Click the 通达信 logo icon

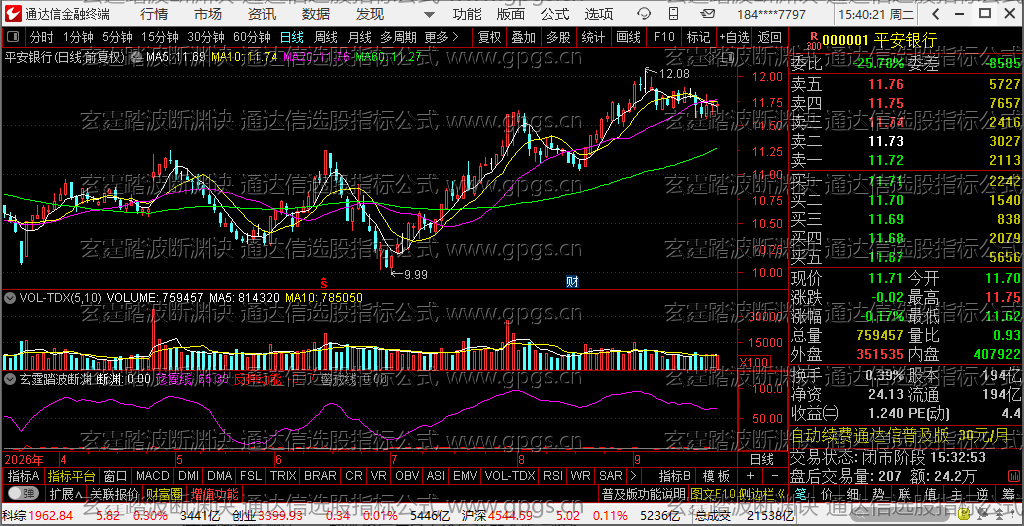[14, 14]
